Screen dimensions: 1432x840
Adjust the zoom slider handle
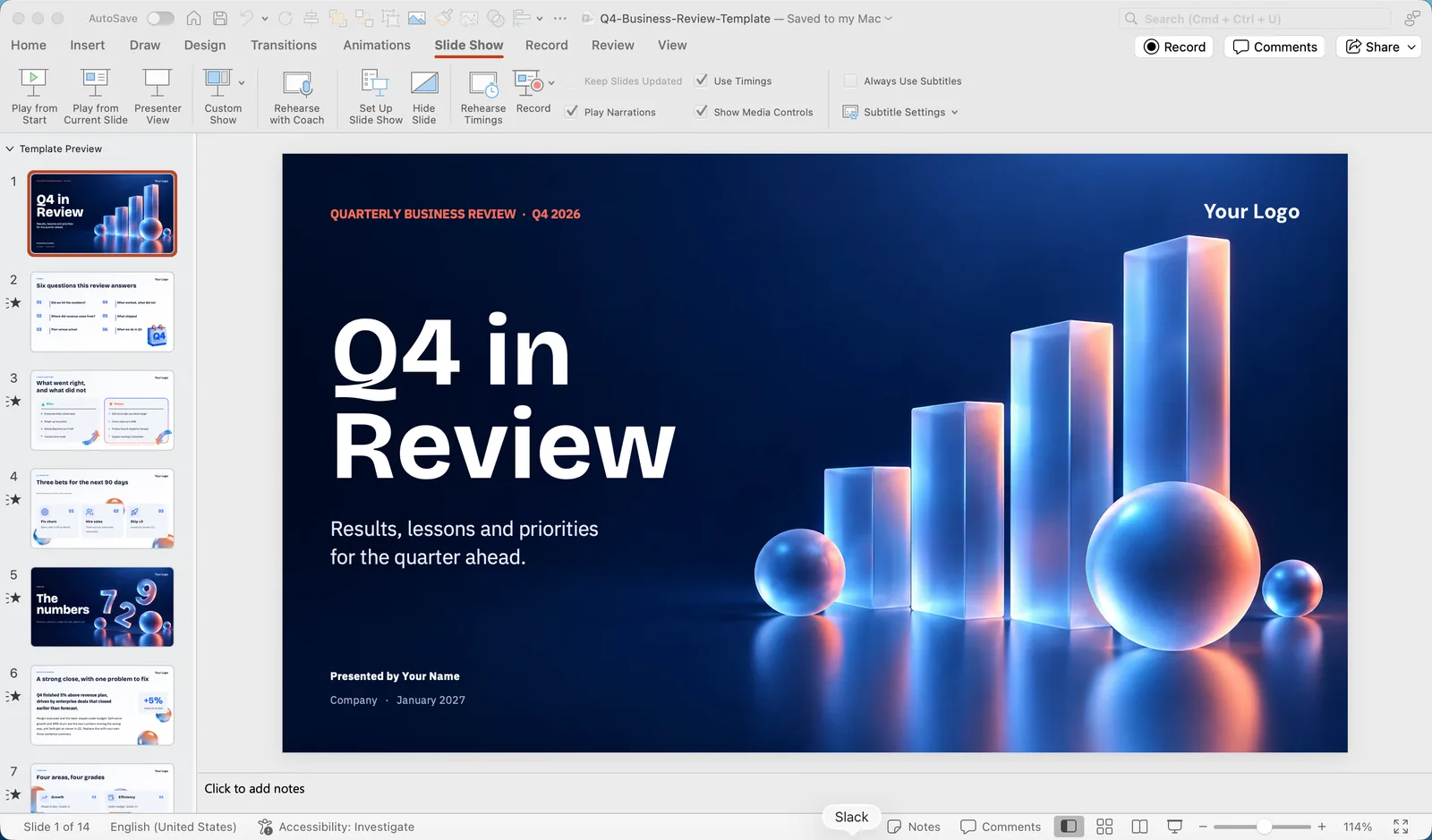click(1264, 827)
